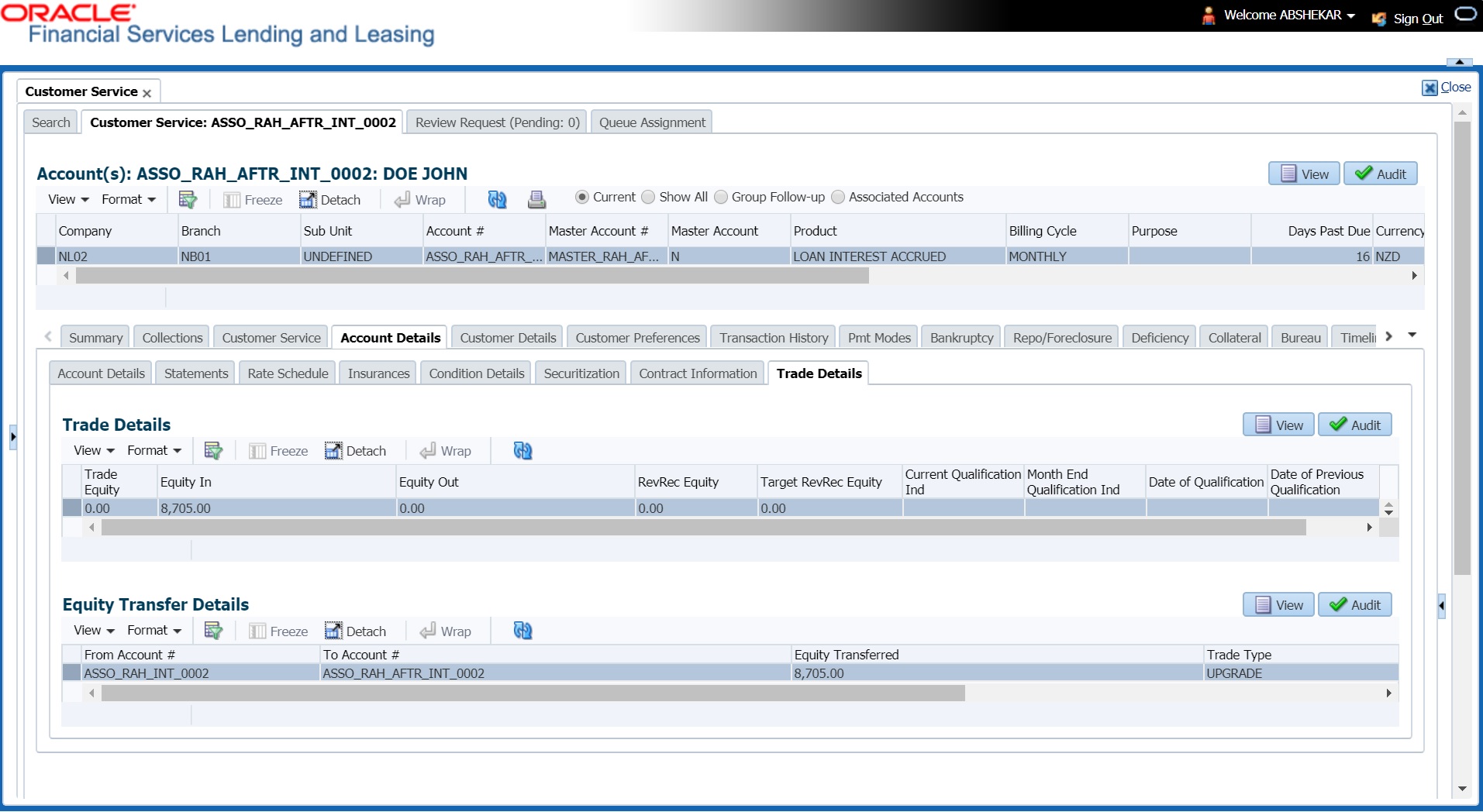
Task: Open View menu in Accounts toolbar
Action: pos(68,199)
